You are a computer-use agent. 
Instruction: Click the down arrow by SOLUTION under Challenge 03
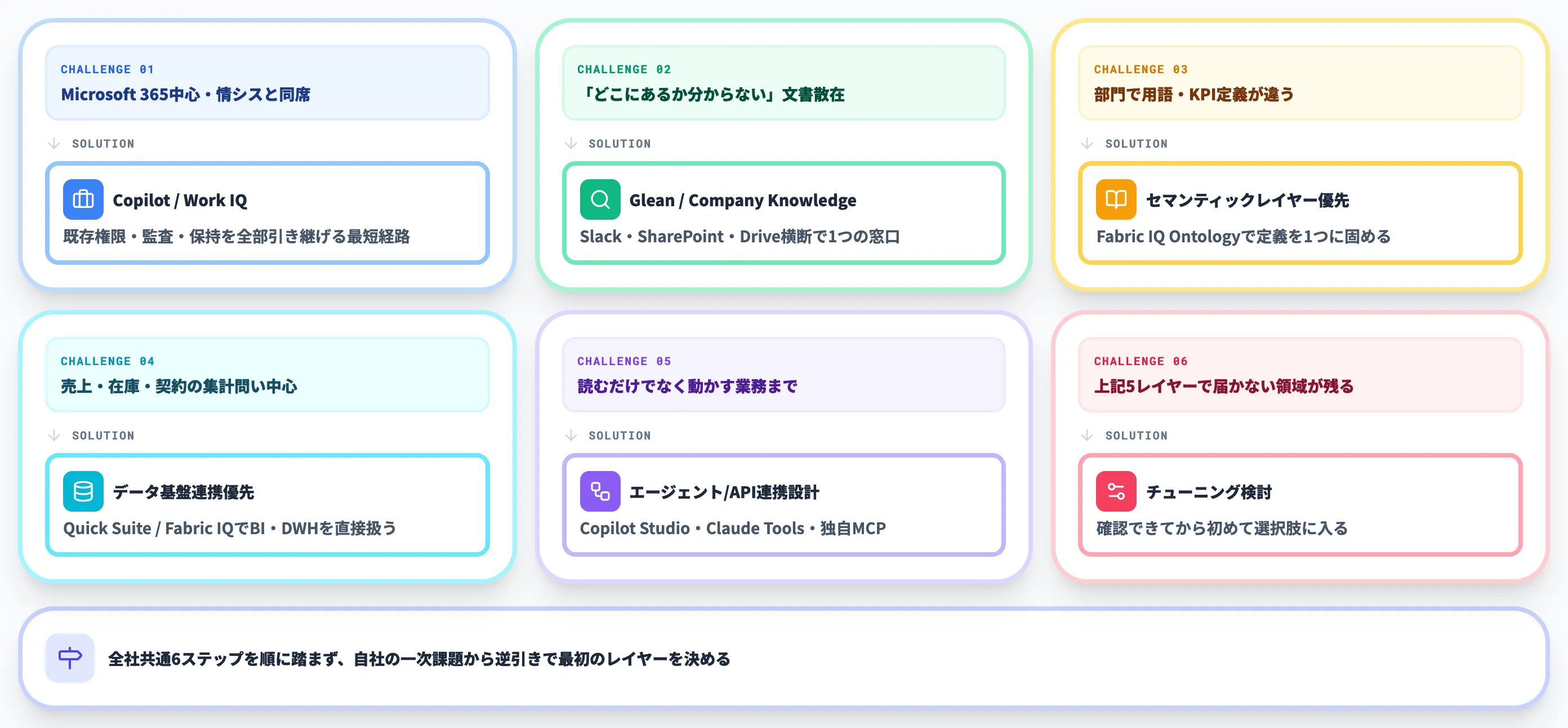(x=1087, y=143)
